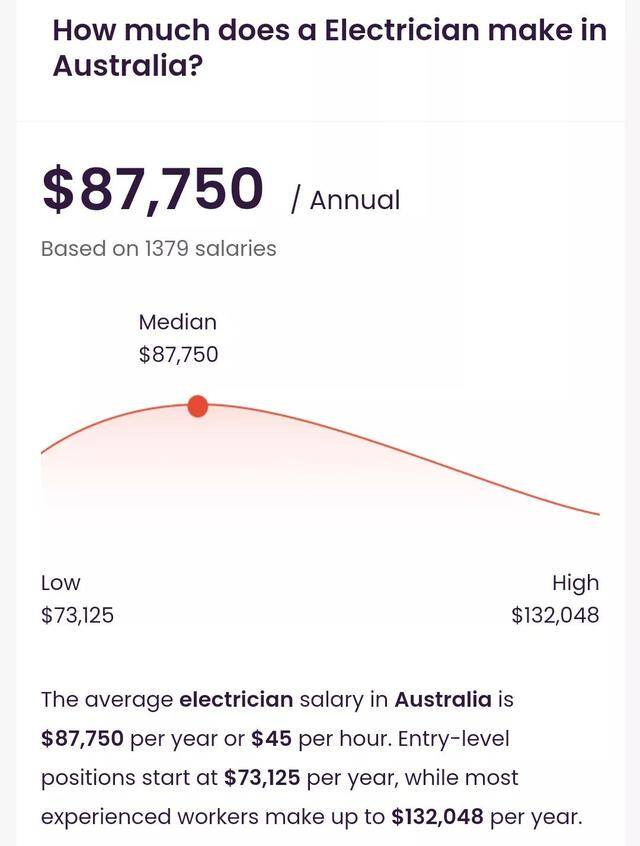Click the 'Low' label below the chart
The image size is (640, 846).
coord(60,583)
